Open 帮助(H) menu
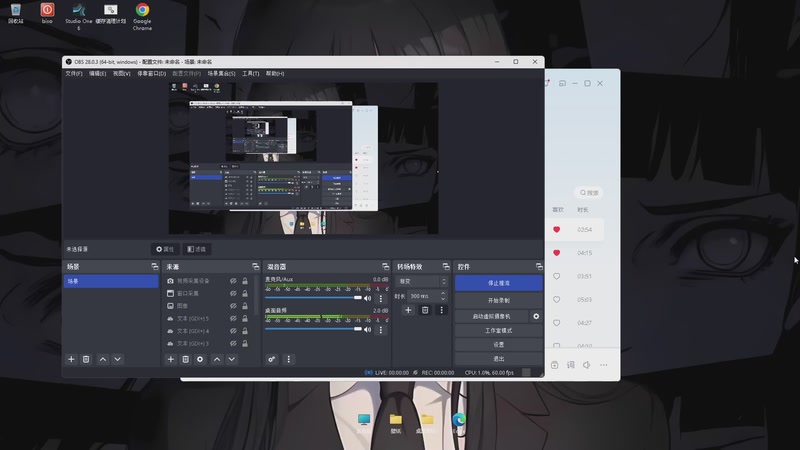 point(275,73)
